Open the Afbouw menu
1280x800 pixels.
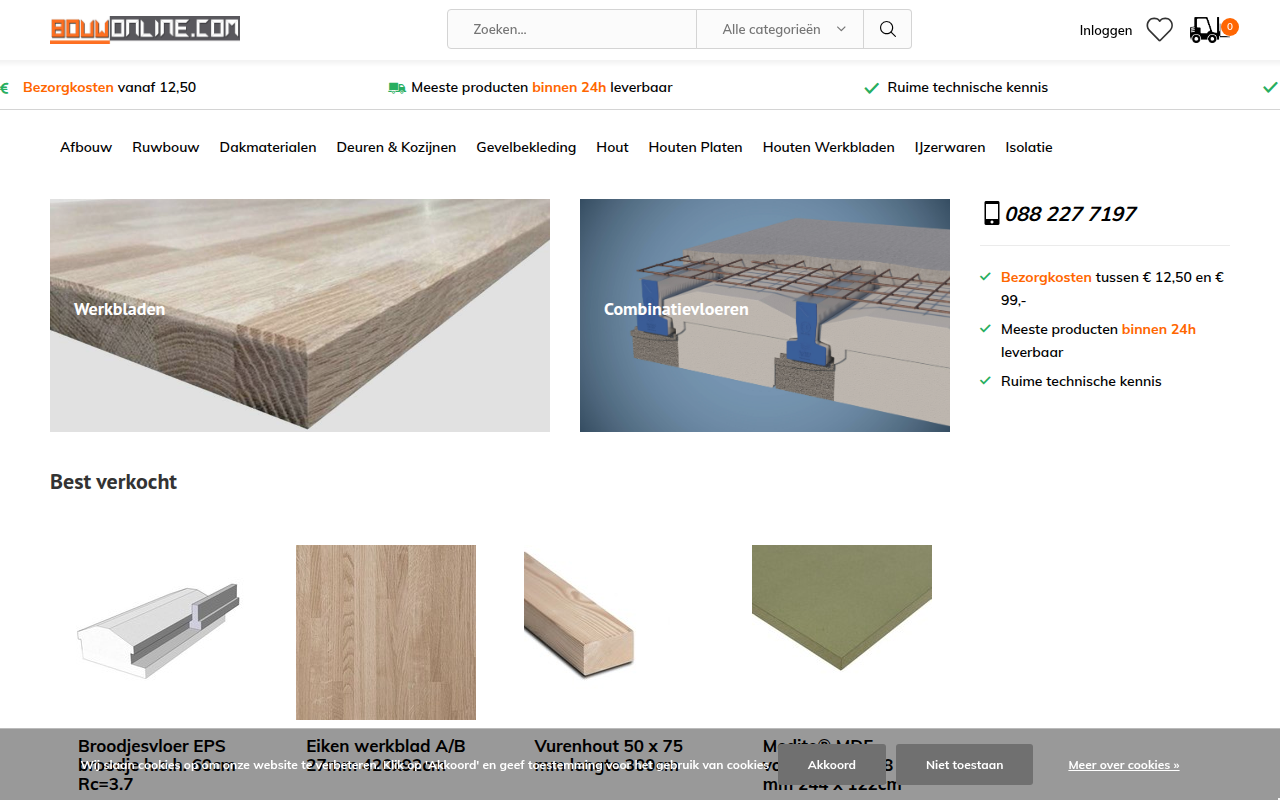pos(86,147)
